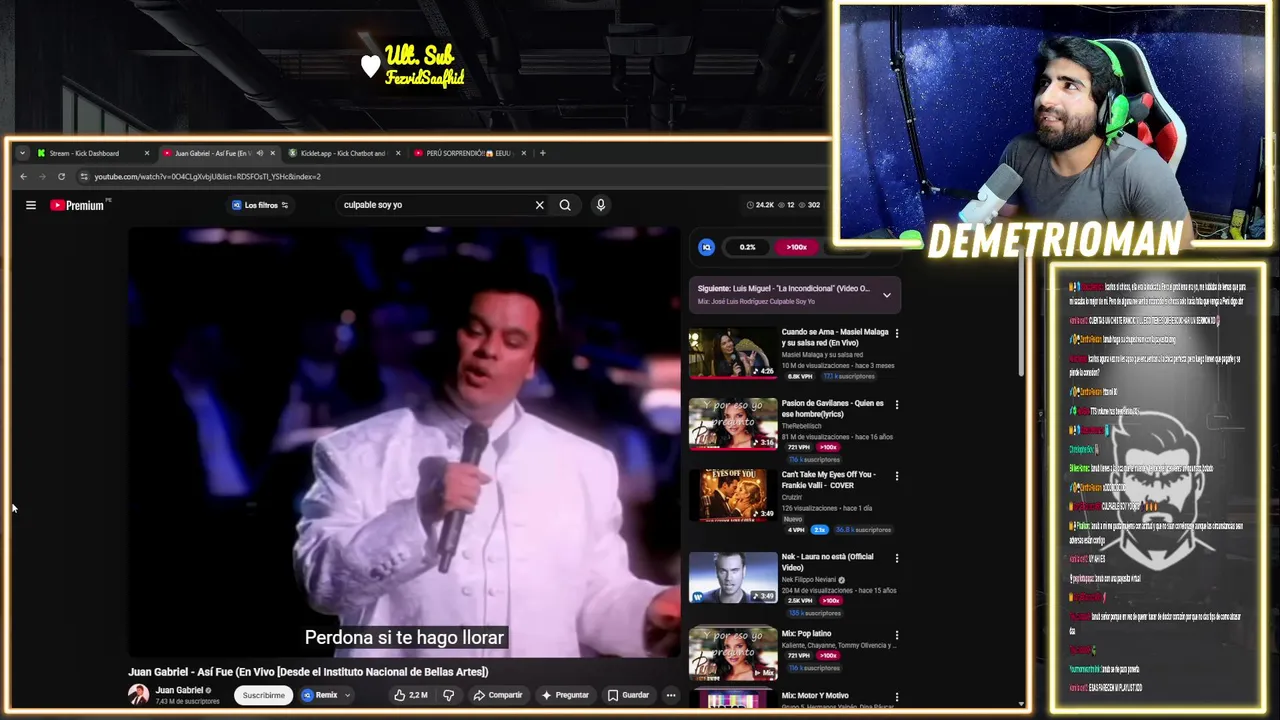
Task: Toggle the Los filtros filter button
Action: (x=260, y=205)
